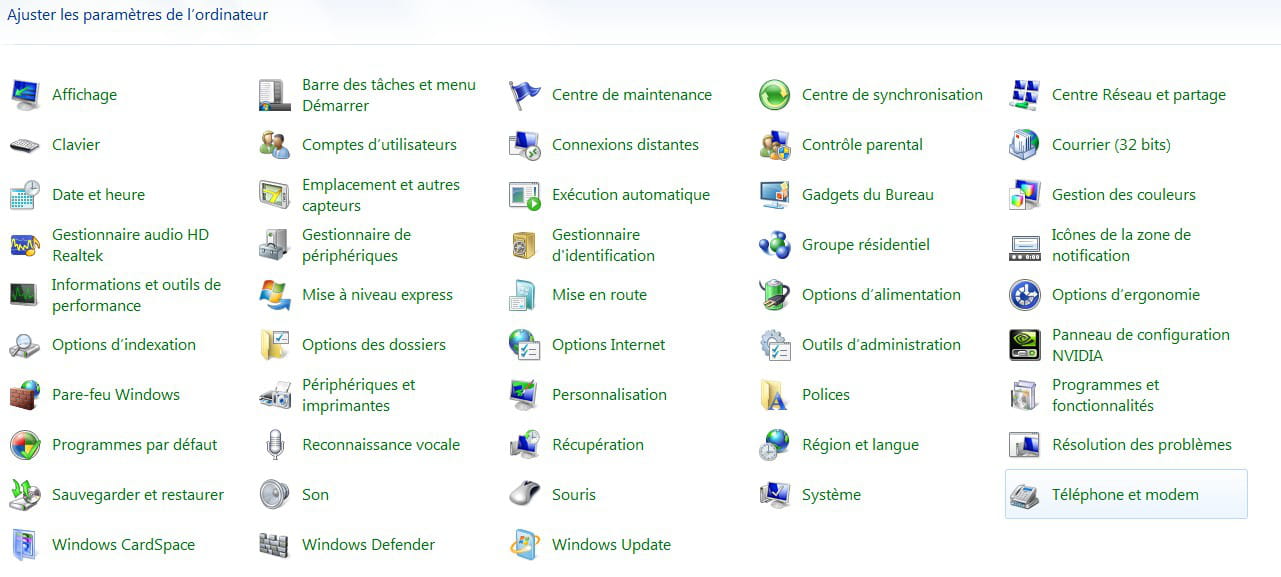Image resolution: width=1281 pixels, height=577 pixels.
Task: Click 'Barre des tâches et menu Démarrer'
Action: click(389, 95)
